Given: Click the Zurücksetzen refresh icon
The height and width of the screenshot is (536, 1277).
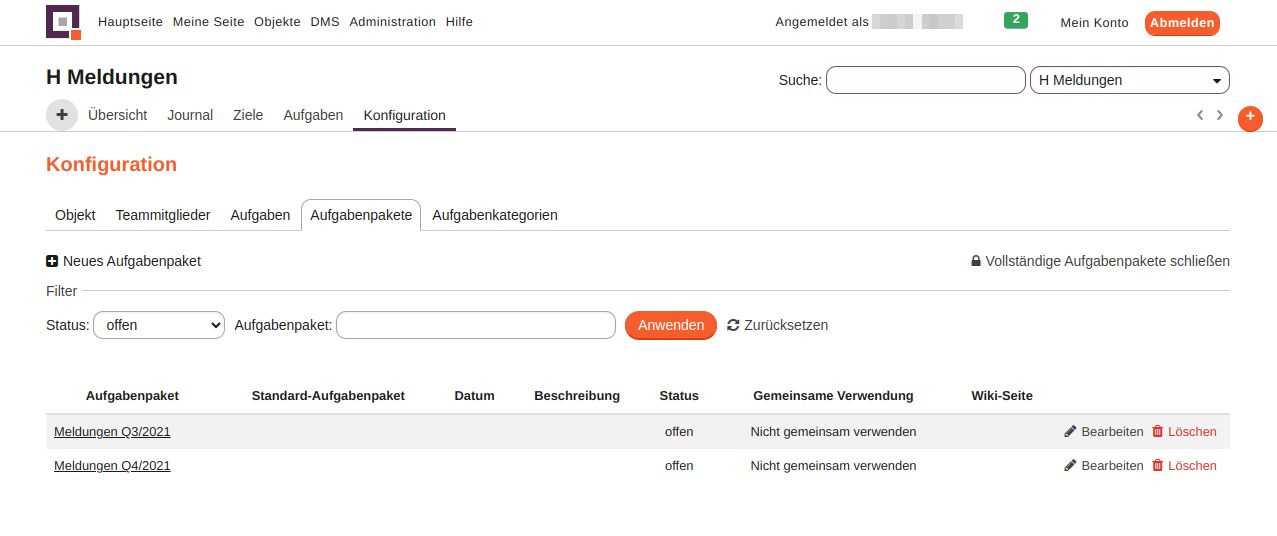Looking at the screenshot, I should (x=733, y=325).
